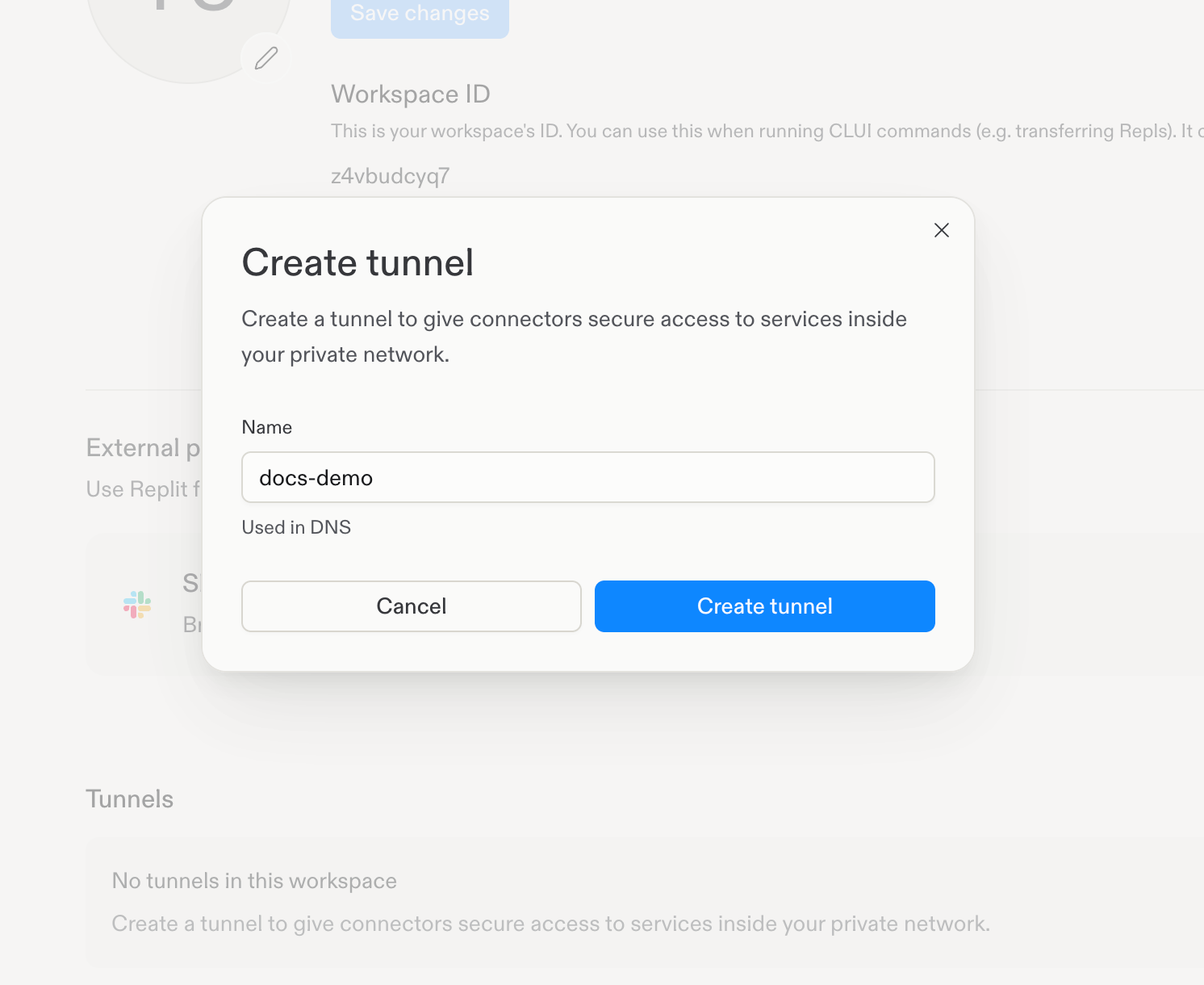Image resolution: width=1204 pixels, height=985 pixels.
Task: Click the Workspace ID heading
Action: 411,94
